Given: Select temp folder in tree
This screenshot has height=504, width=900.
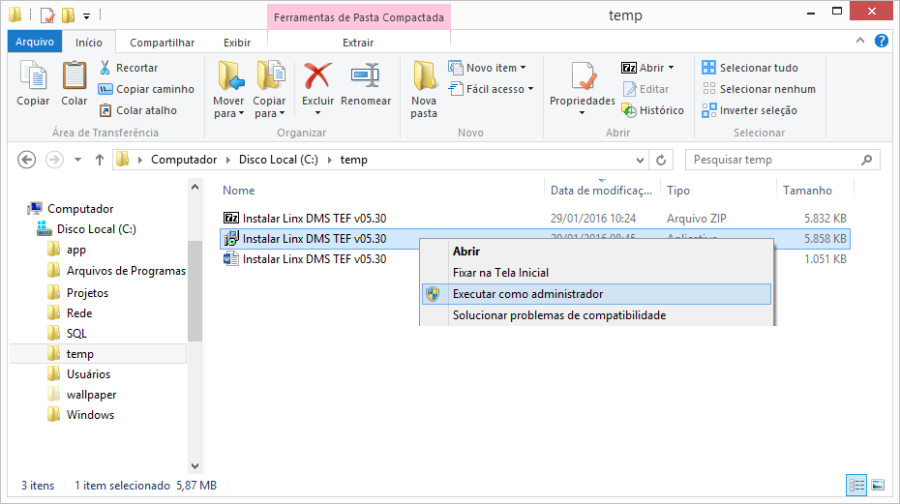Looking at the screenshot, I should tap(98, 354).
